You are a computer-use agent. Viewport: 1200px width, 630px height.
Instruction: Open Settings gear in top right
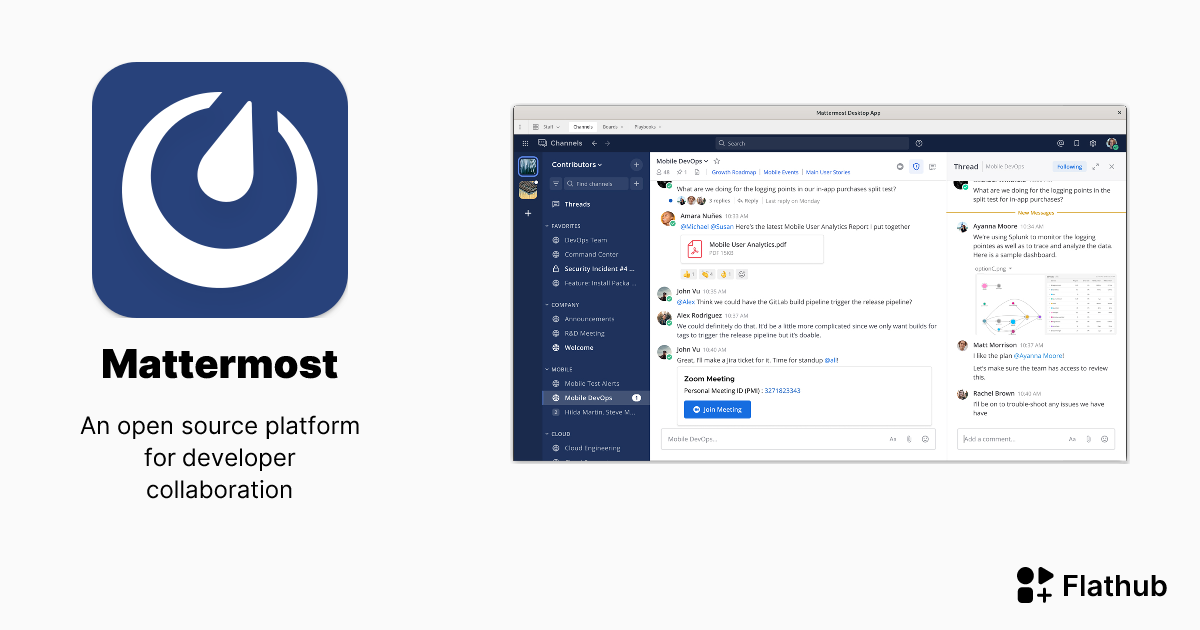click(1091, 142)
